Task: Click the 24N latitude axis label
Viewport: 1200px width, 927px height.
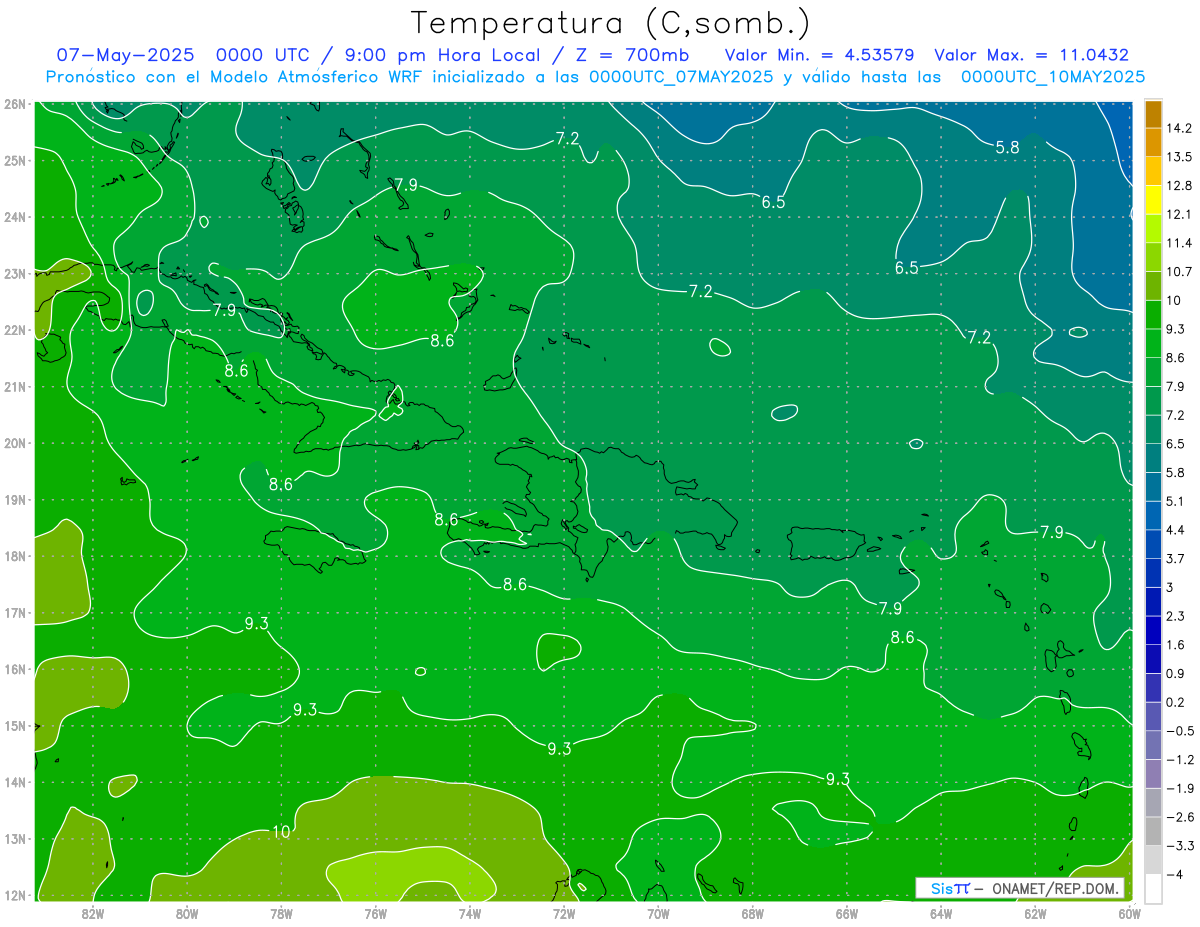Action: (x=14, y=217)
